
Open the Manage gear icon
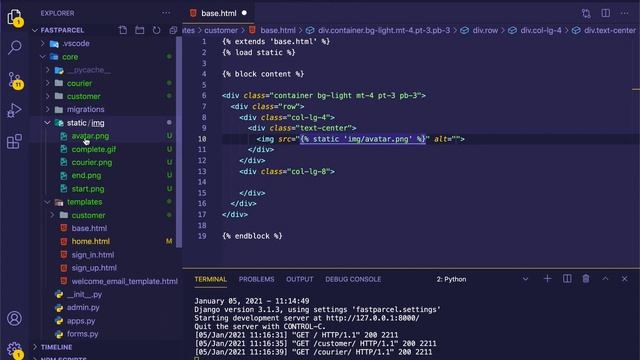pyautogui.click(x=15, y=350)
